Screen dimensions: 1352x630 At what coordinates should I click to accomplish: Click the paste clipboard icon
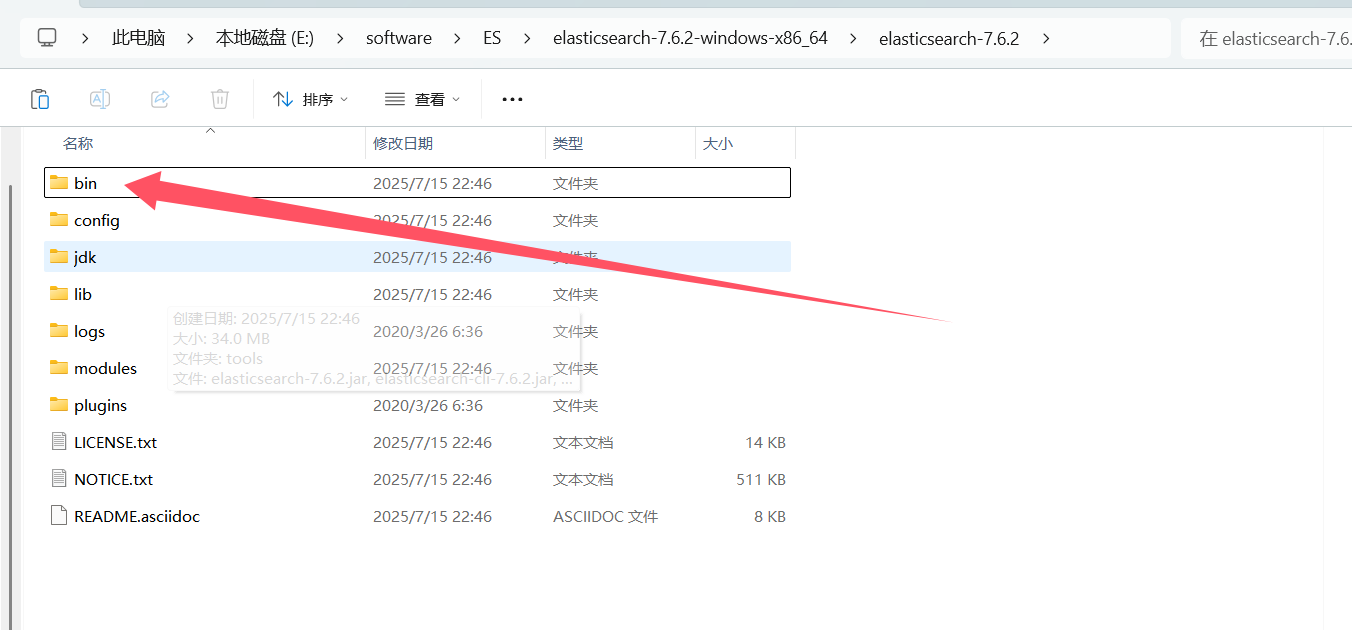[40, 99]
